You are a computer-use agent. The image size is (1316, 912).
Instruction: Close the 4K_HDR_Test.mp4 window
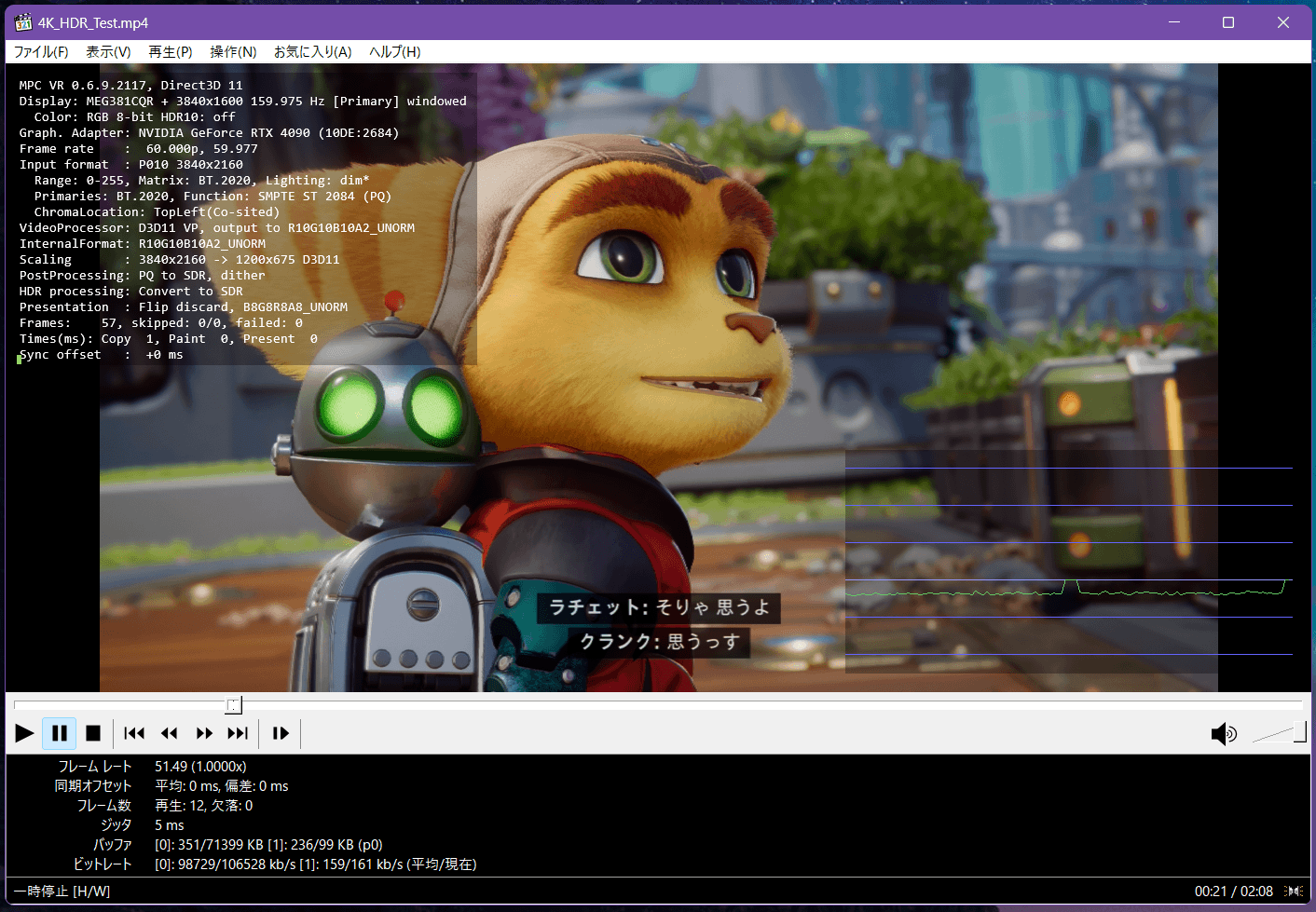1283,22
